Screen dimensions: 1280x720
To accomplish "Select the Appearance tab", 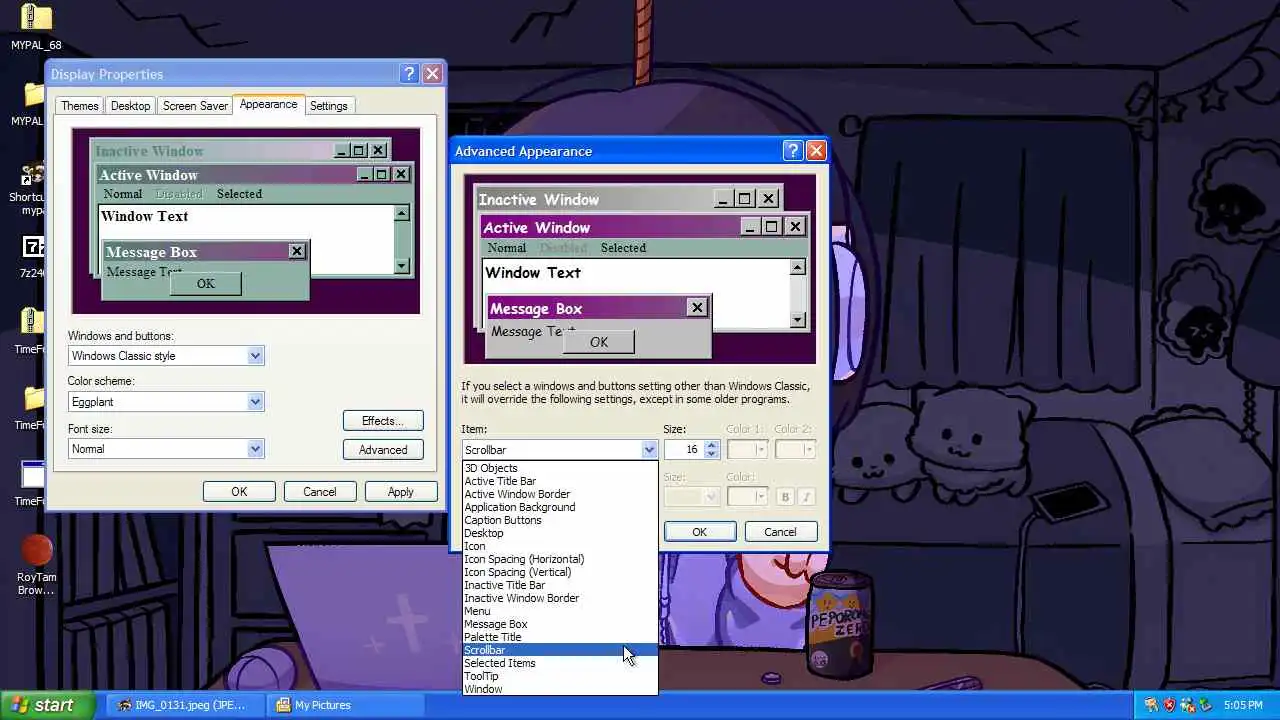I will [268, 104].
